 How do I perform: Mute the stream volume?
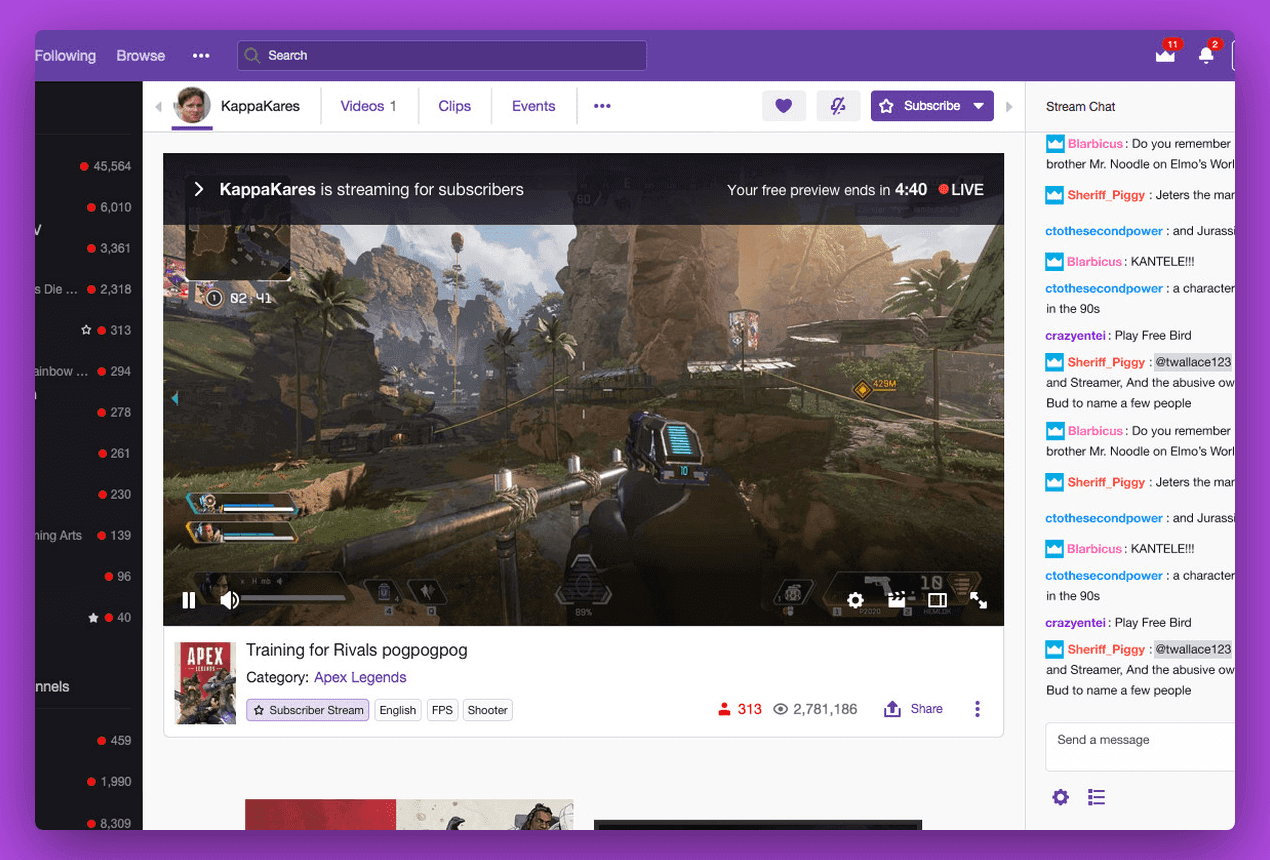tap(229, 600)
